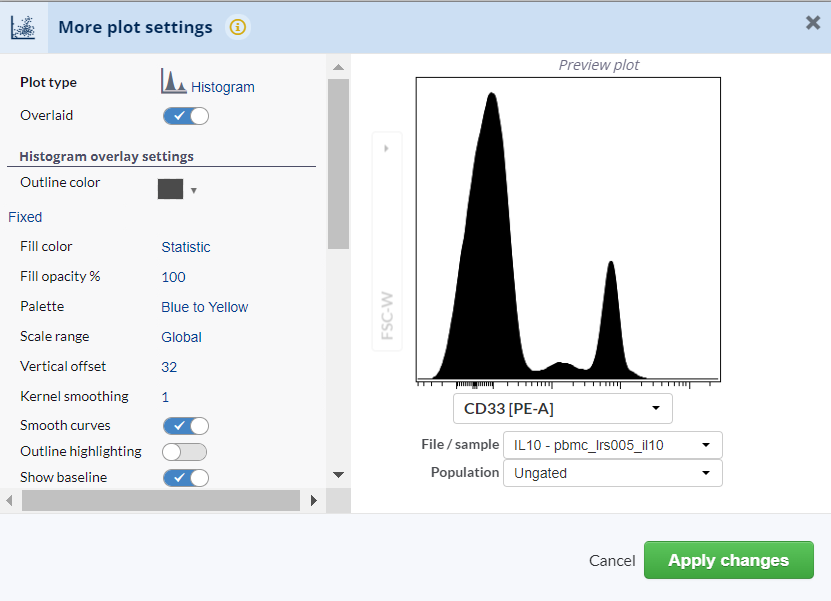The image size is (831, 601).
Task: Click the scatter plot icon in header
Action: point(23,28)
